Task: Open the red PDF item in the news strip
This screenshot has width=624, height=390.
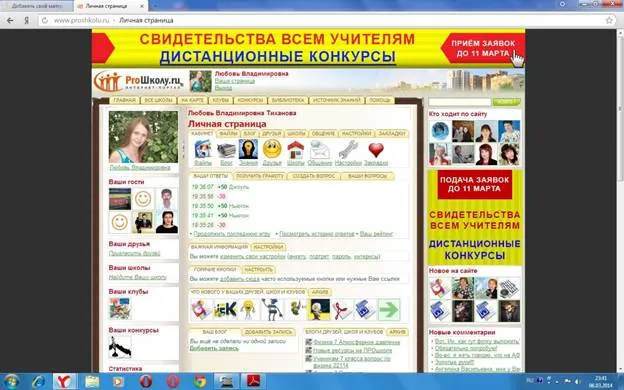Action: (342, 310)
